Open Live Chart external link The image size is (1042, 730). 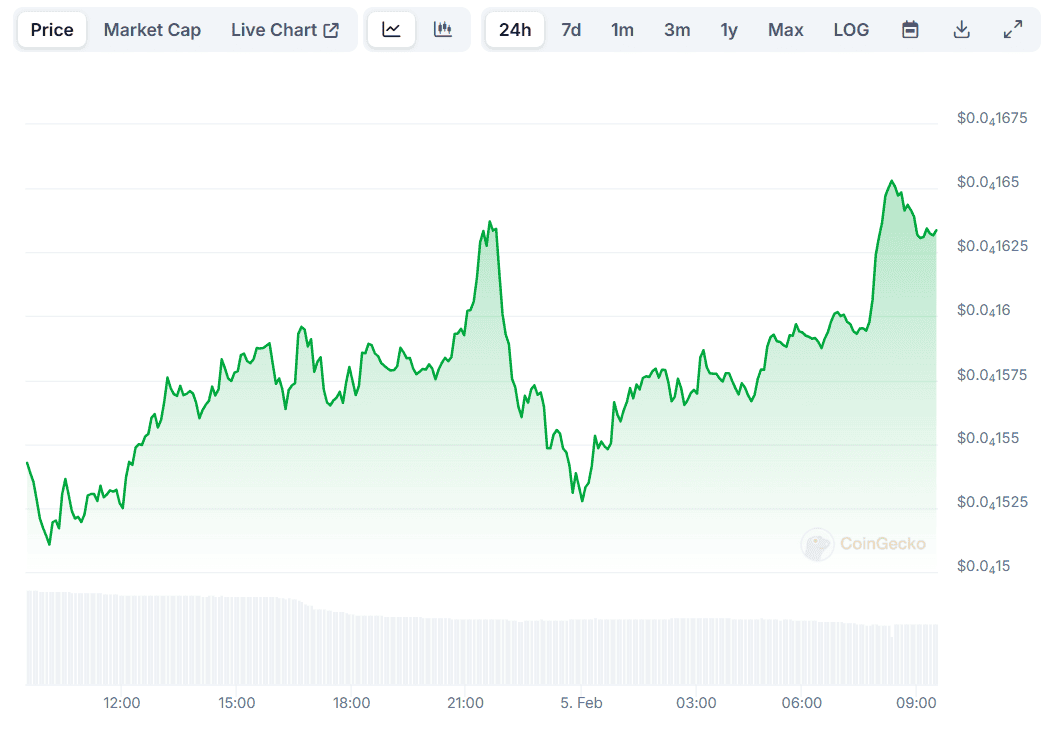[x=285, y=30]
